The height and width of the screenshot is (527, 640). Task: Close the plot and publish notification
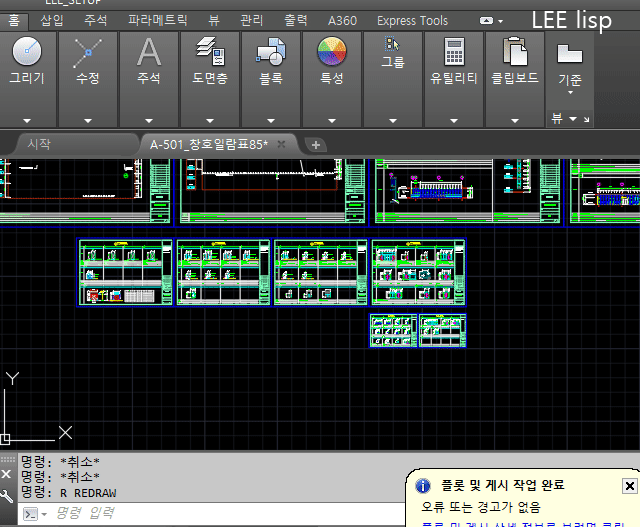629,486
